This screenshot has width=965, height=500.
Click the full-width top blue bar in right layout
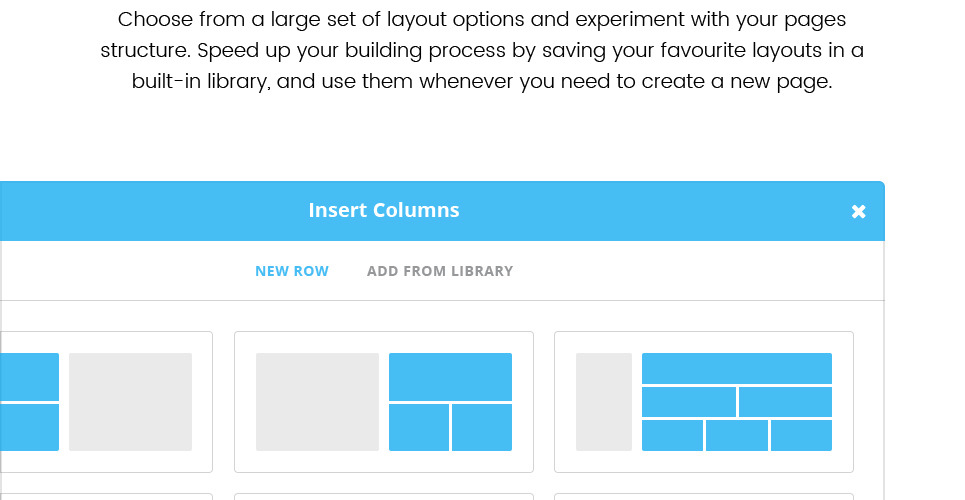click(x=737, y=368)
